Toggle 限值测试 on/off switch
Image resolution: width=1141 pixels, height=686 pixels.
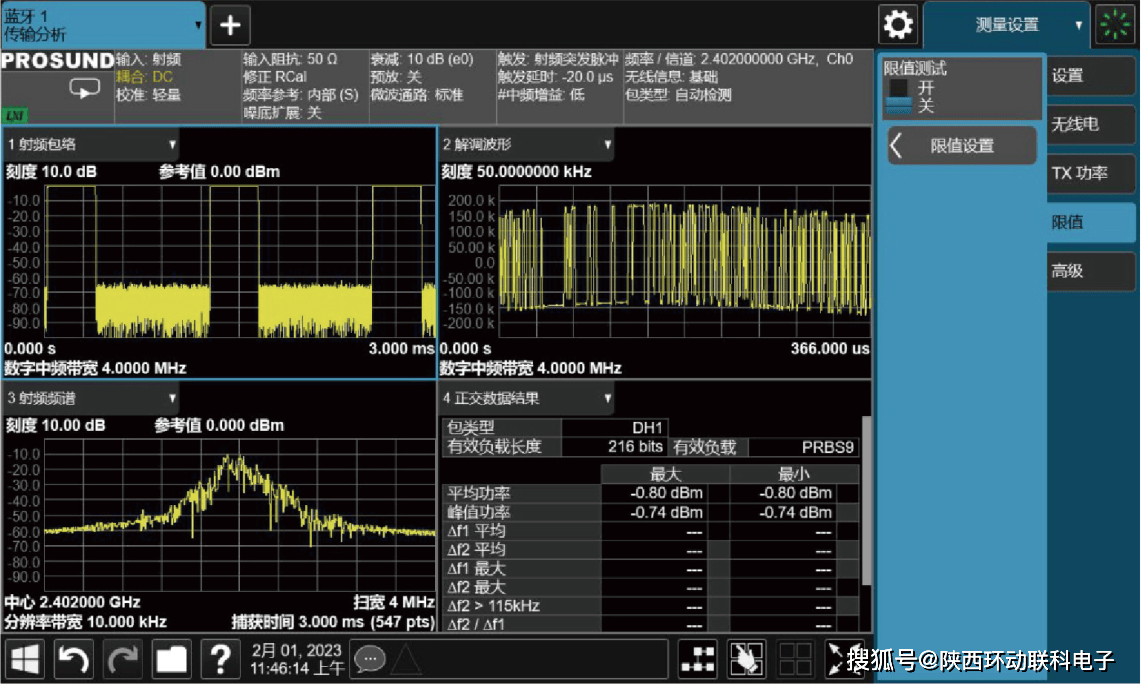click(900, 97)
